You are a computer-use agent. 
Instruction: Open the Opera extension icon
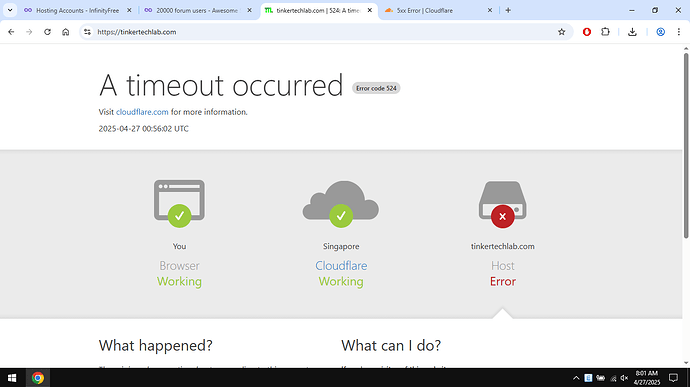pos(587,32)
